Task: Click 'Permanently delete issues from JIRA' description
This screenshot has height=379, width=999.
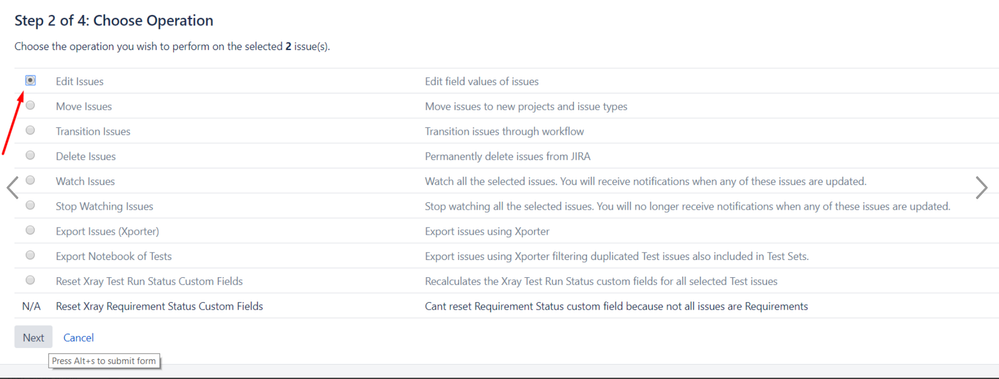Action: (507, 156)
